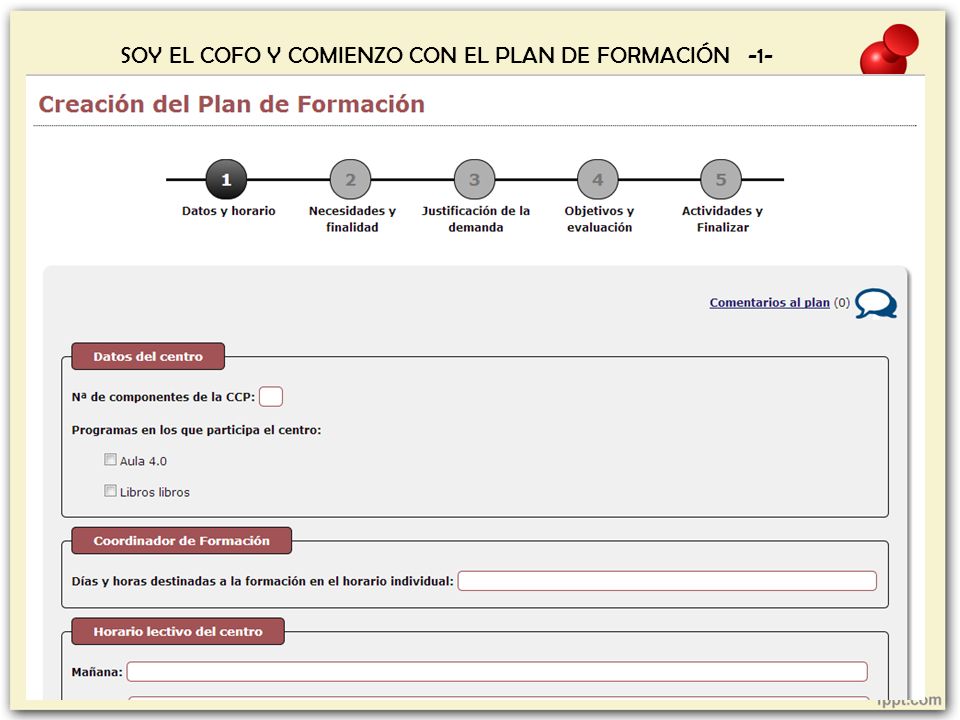Click the Creación del Plan de Formación heading
Viewport: 960px width, 720px height.
point(231,104)
